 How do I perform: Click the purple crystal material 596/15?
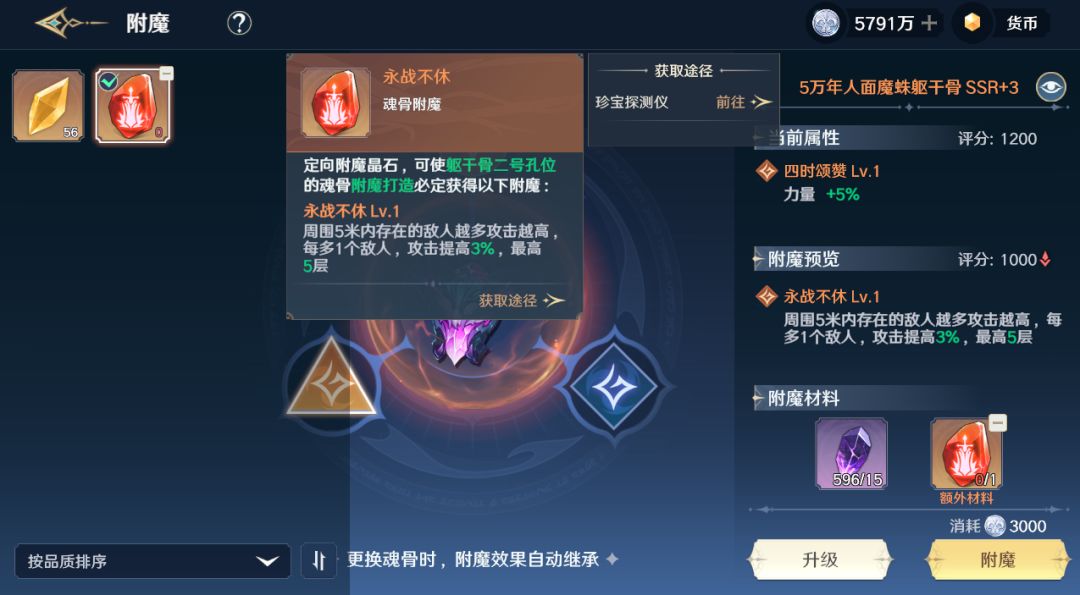851,454
